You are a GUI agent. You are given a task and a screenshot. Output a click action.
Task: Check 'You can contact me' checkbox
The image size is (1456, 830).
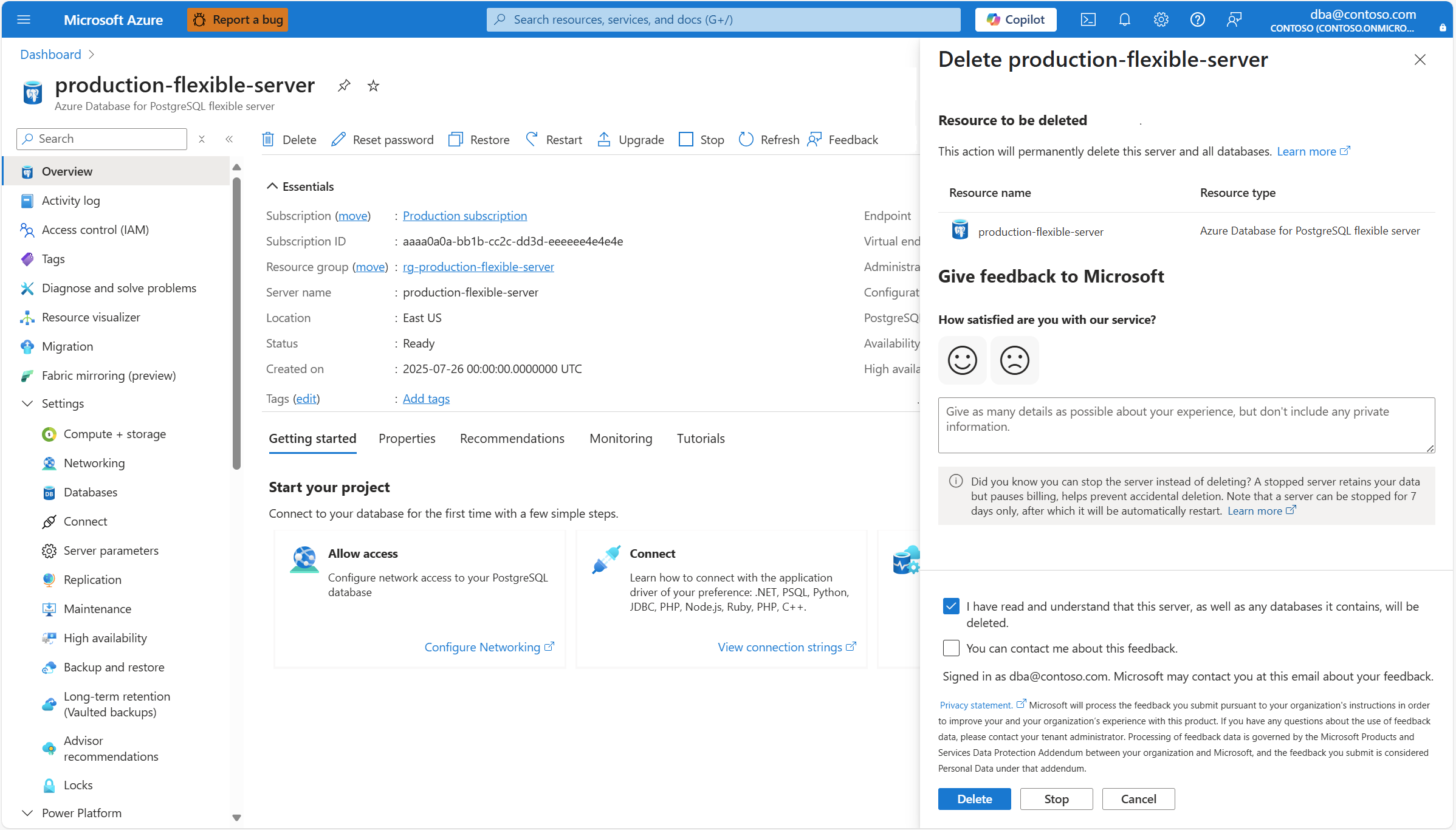(x=951, y=648)
